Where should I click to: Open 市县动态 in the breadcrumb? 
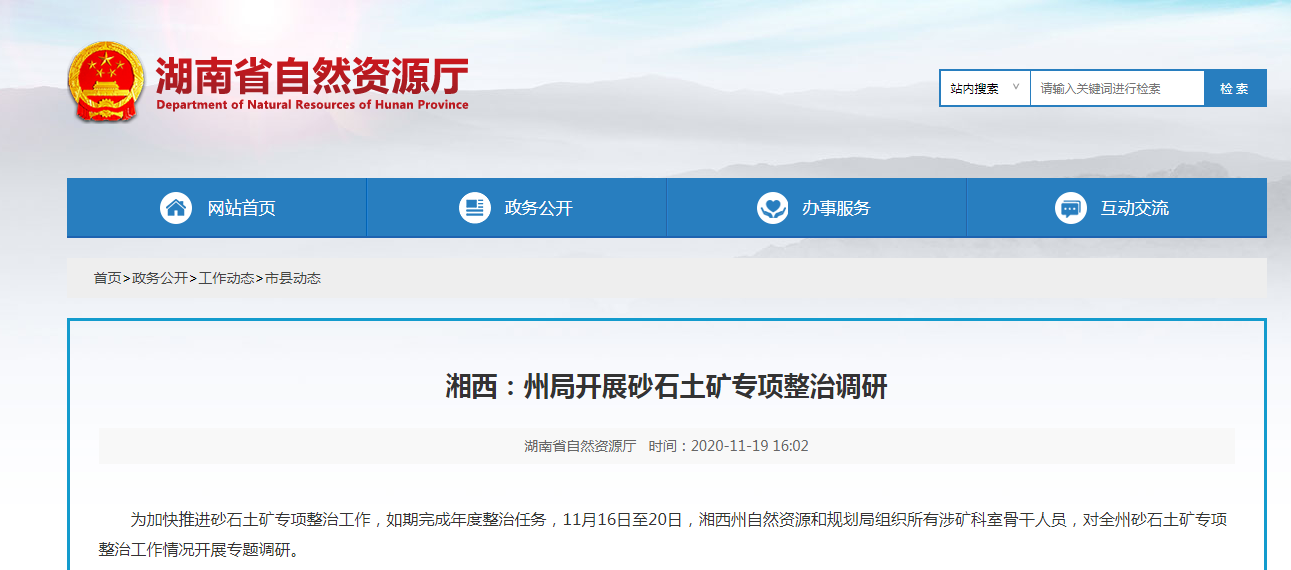(293, 278)
